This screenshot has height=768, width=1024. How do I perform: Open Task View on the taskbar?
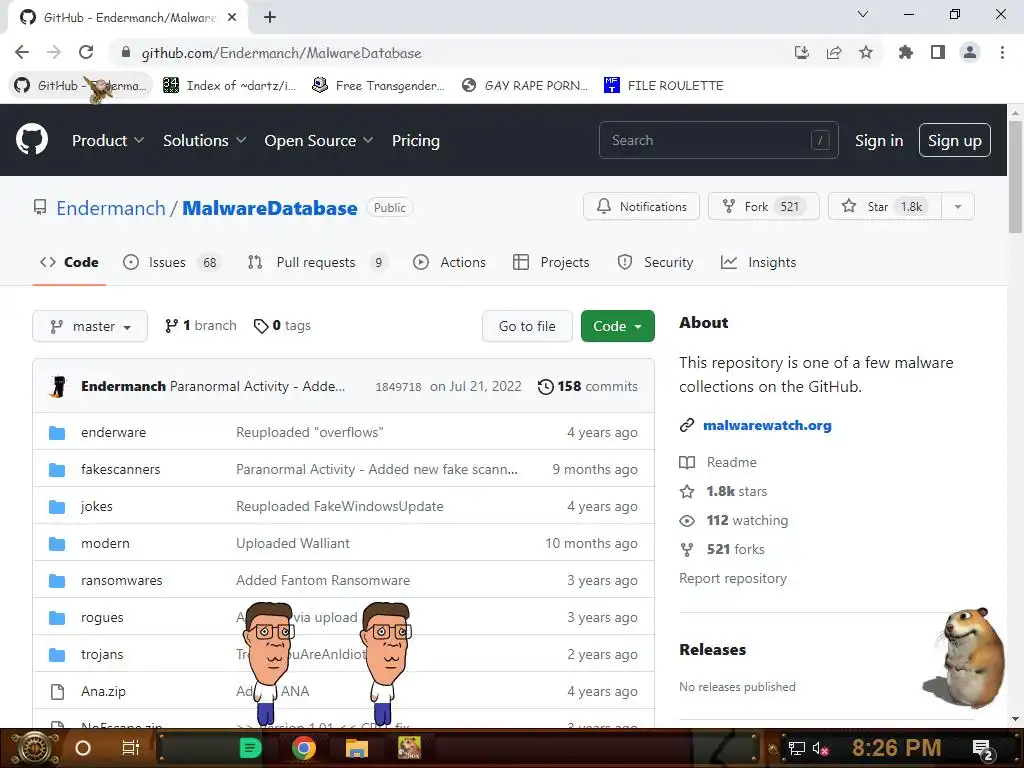(x=130, y=748)
